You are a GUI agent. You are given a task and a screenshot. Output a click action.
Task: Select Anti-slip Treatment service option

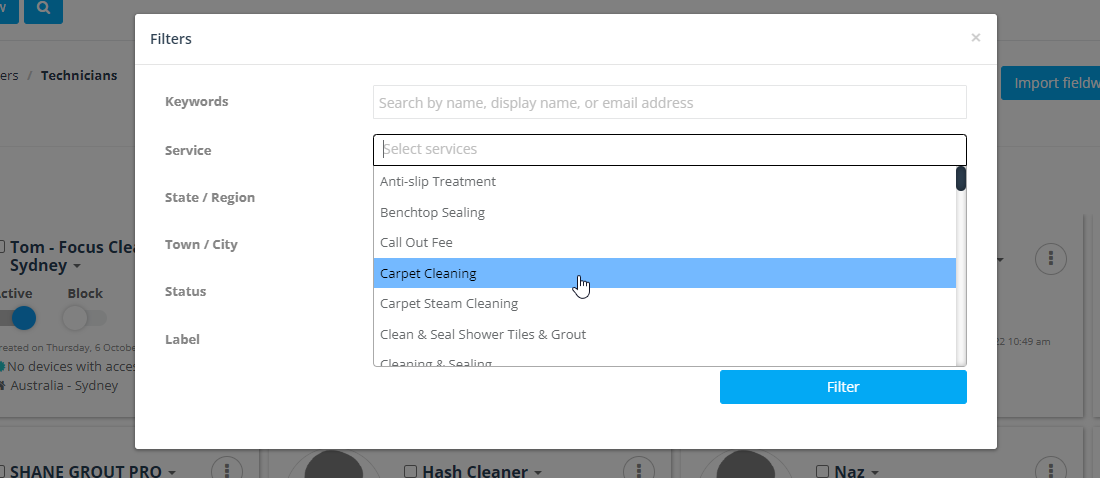pos(664,181)
